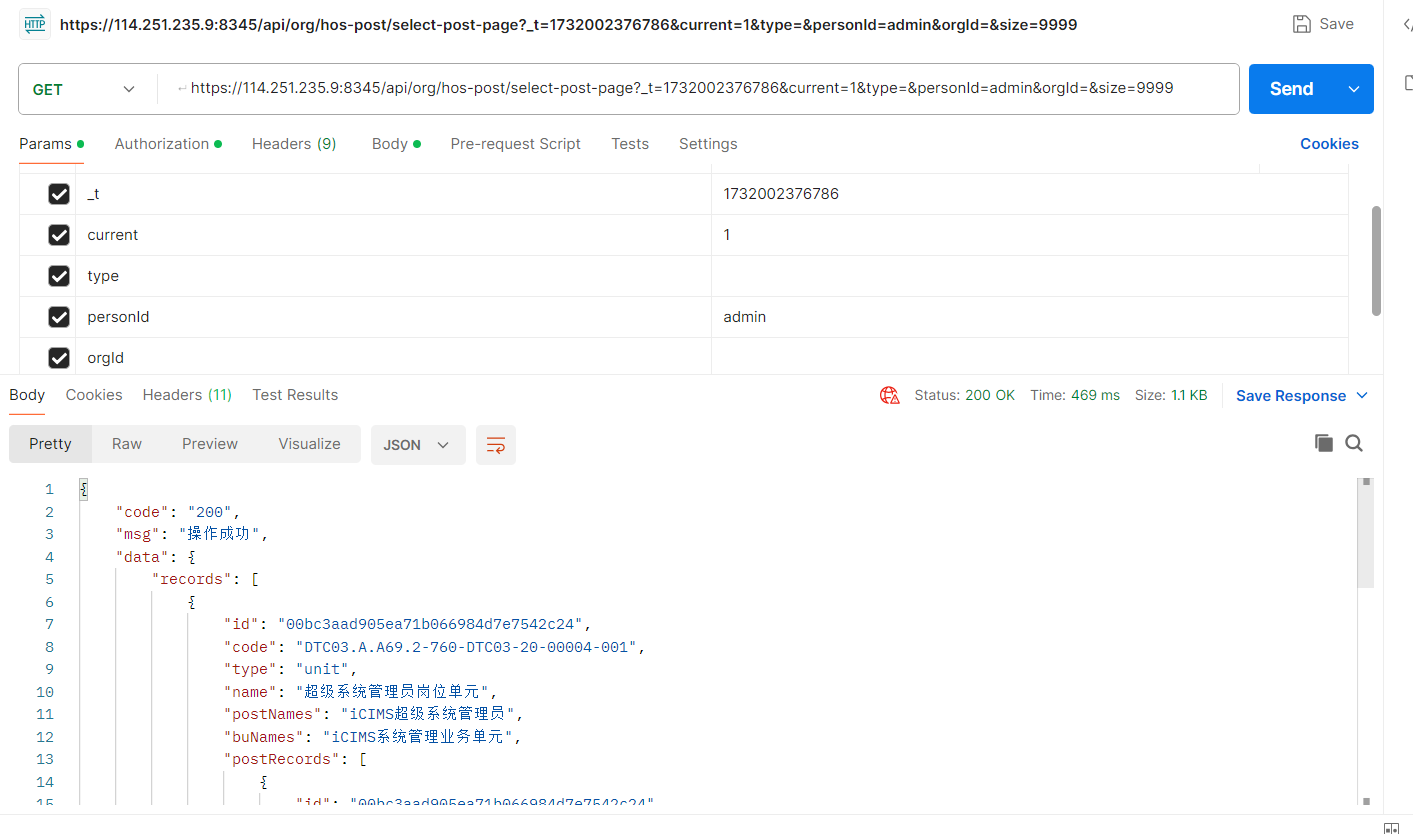Screen dimensions: 1413x834
Task: Open the documentation icon in right sidebar
Action: tap(1408, 82)
